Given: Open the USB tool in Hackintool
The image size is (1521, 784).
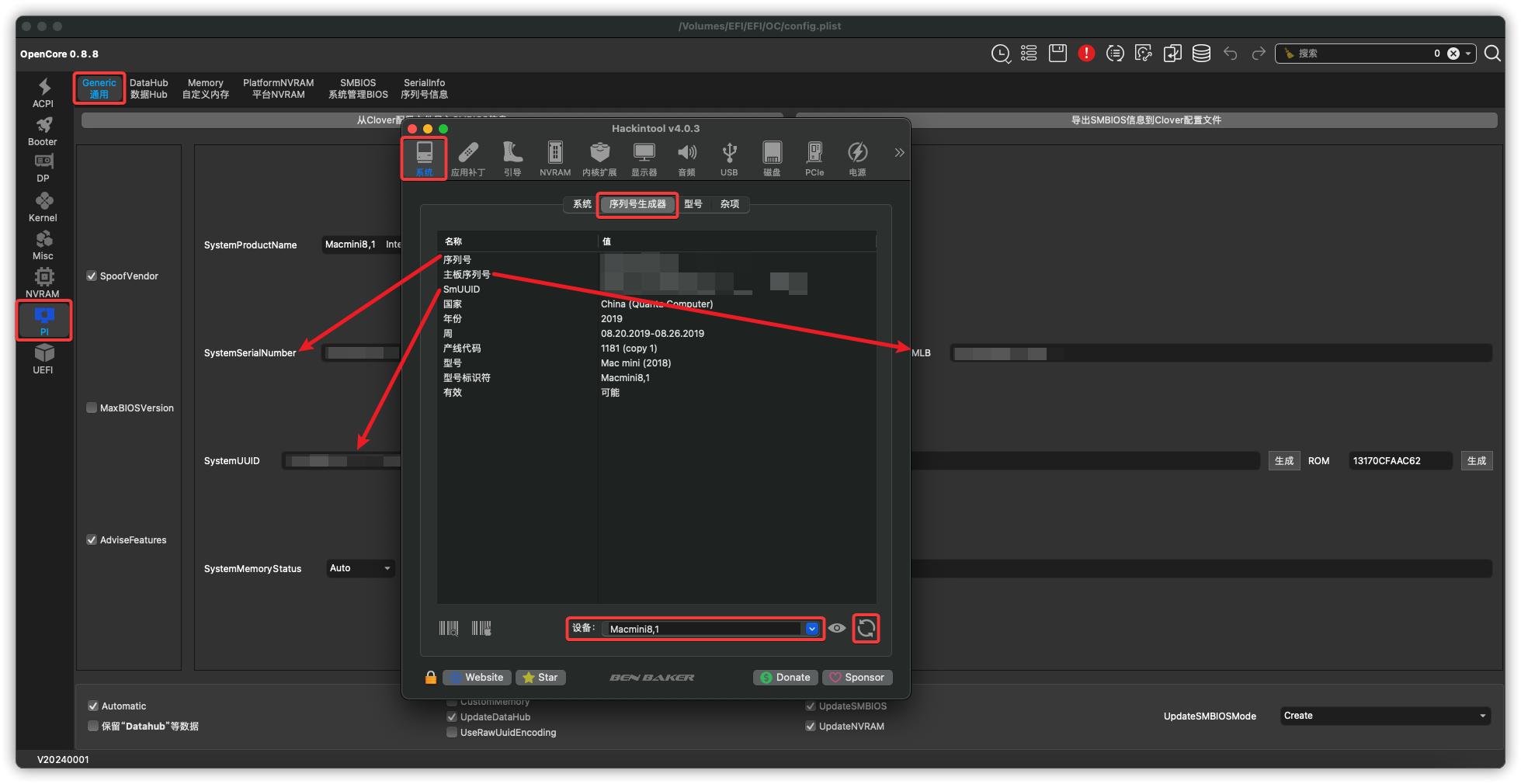Looking at the screenshot, I should [728, 158].
